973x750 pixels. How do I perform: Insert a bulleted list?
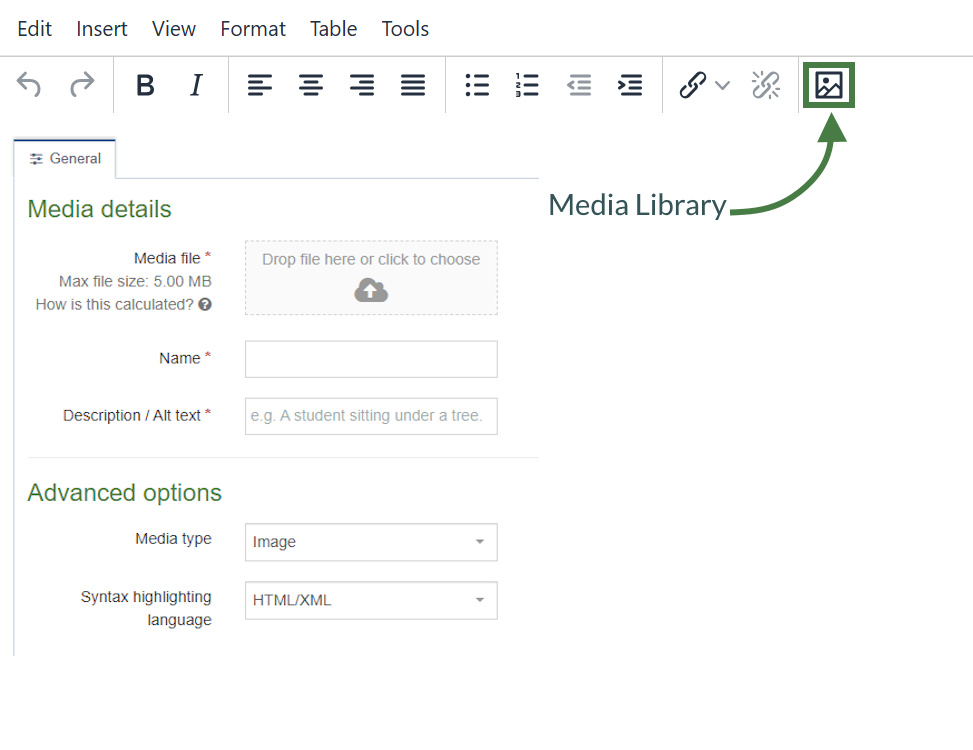coord(477,85)
